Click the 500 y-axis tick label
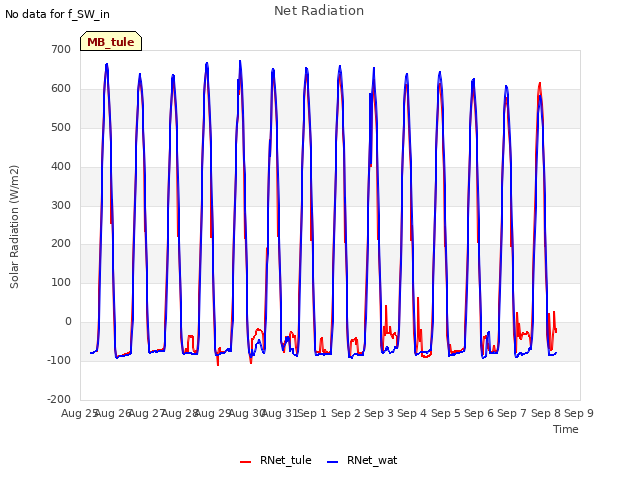The image size is (640, 480). 61,127
